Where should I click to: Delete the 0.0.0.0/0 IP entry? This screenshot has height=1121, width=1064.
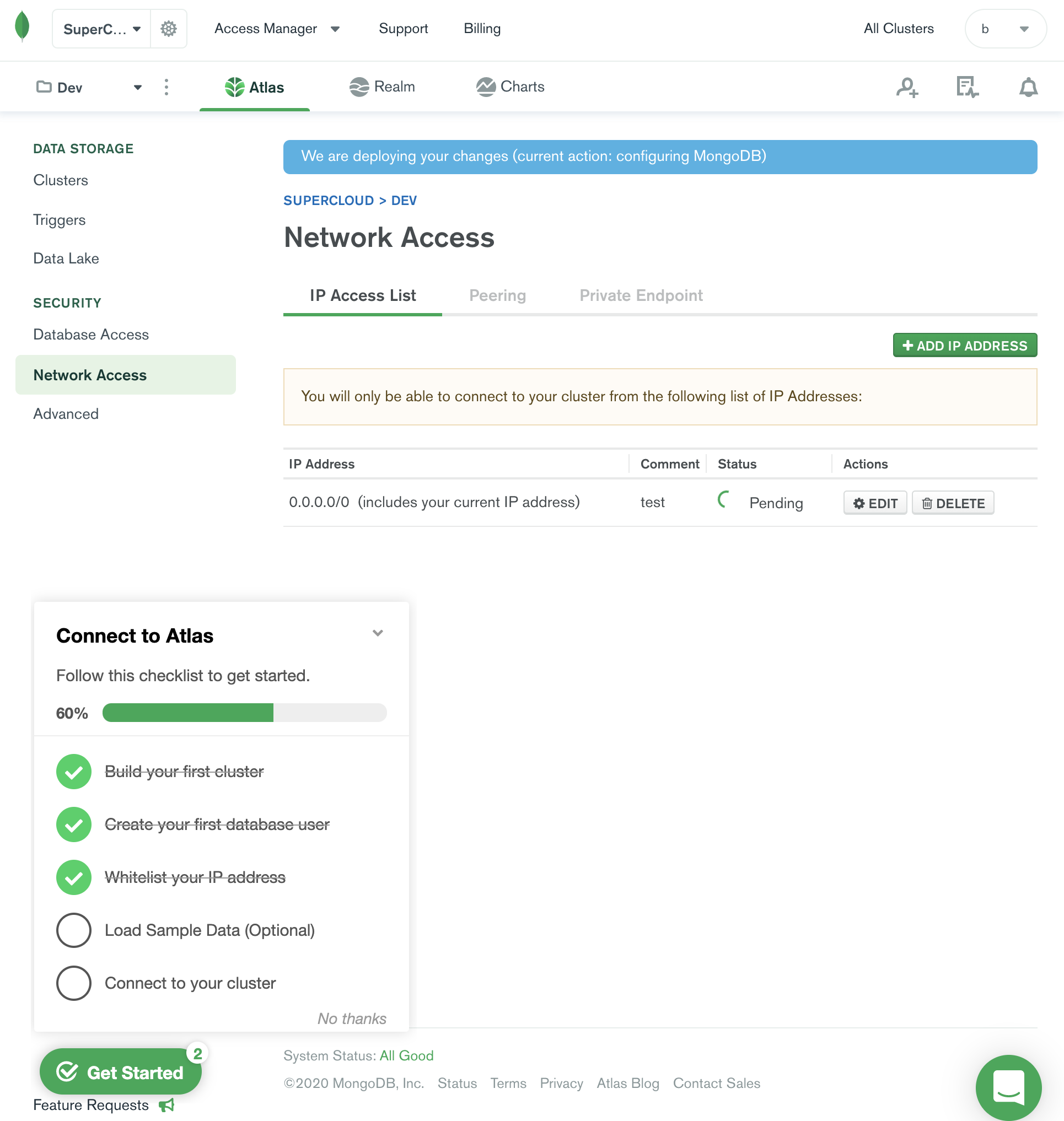952,503
